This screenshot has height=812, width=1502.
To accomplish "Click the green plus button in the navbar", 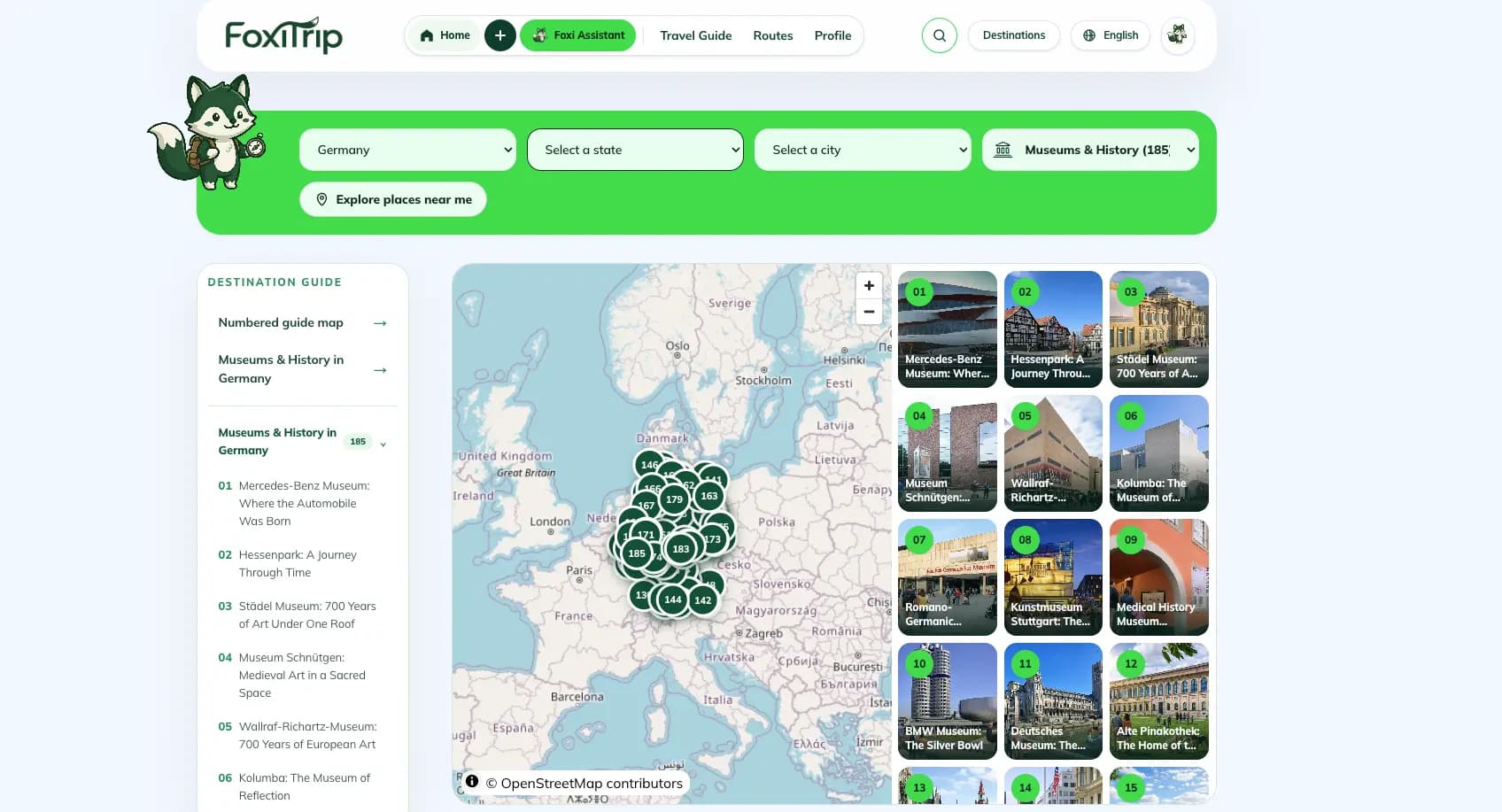I will [x=500, y=35].
